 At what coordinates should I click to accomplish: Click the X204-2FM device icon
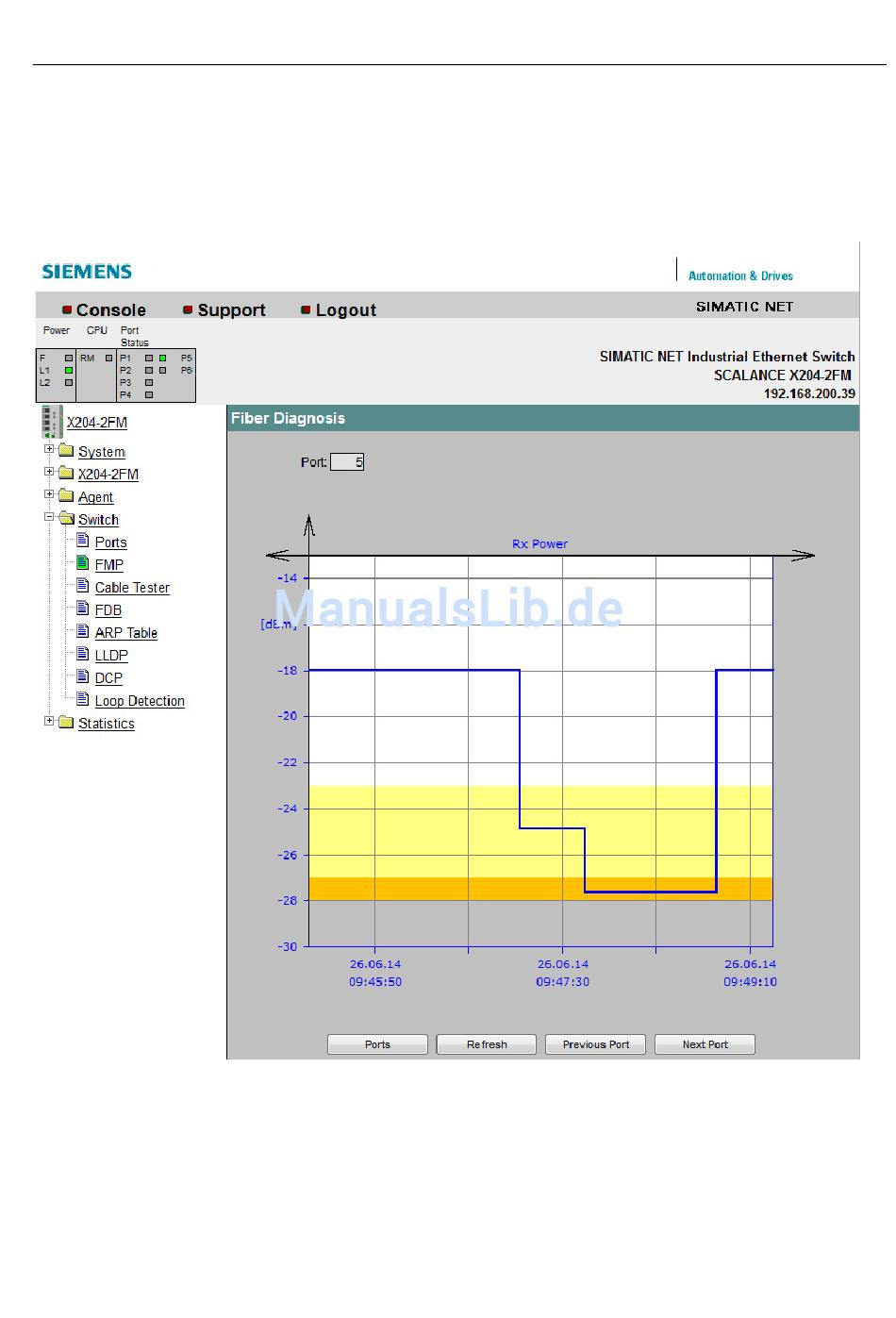51,422
